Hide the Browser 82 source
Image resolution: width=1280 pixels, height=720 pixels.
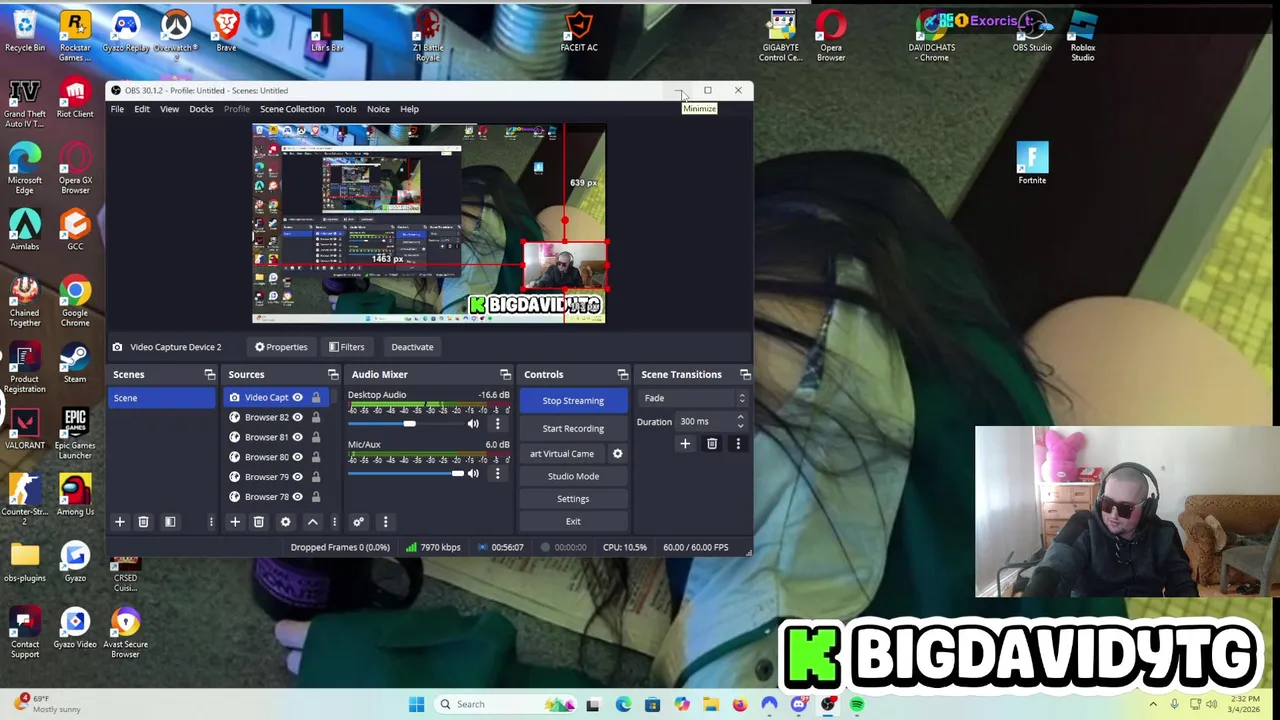[297, 418]
